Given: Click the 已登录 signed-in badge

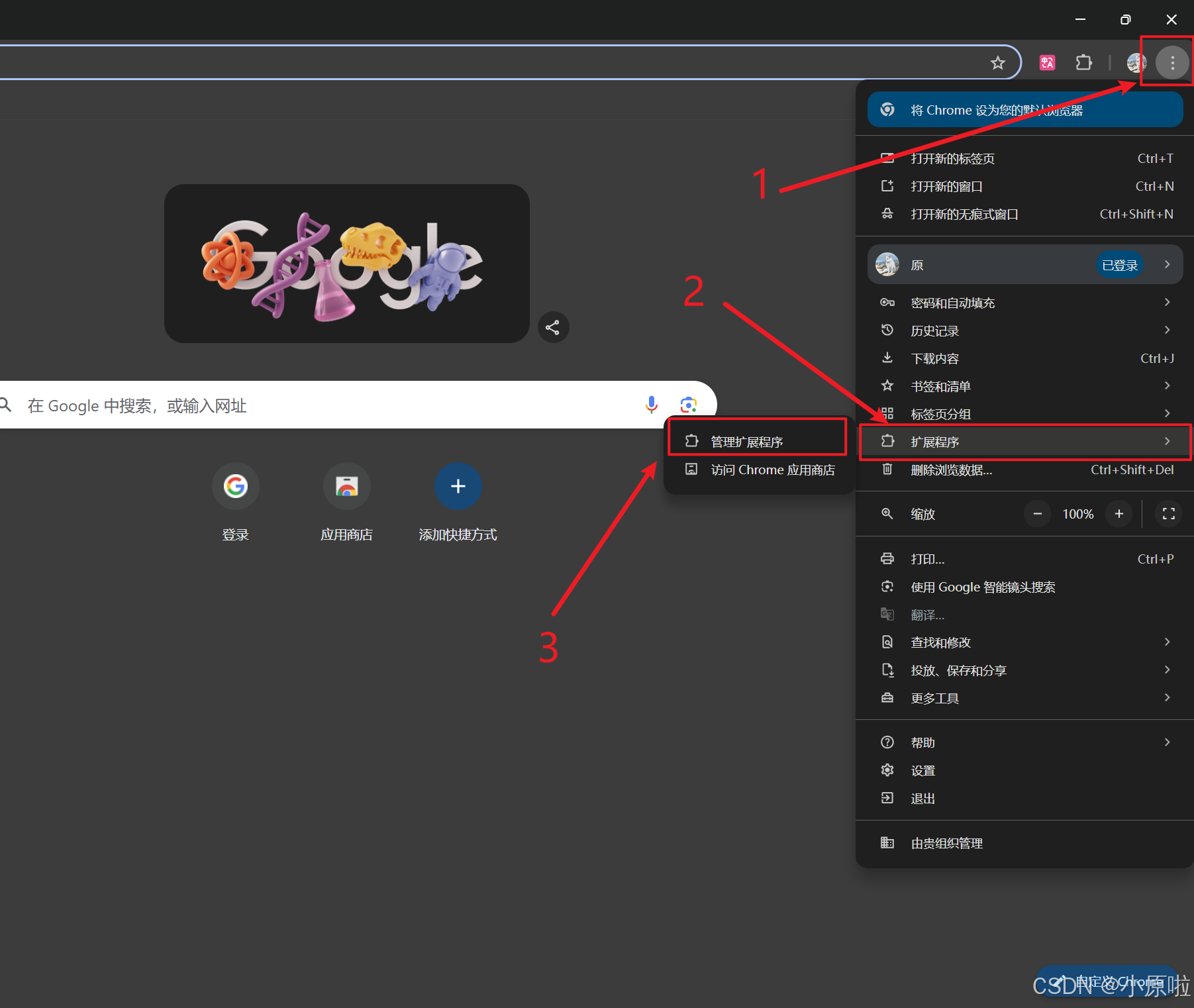Looking at the screenshot, I should tap(1120, 265).
